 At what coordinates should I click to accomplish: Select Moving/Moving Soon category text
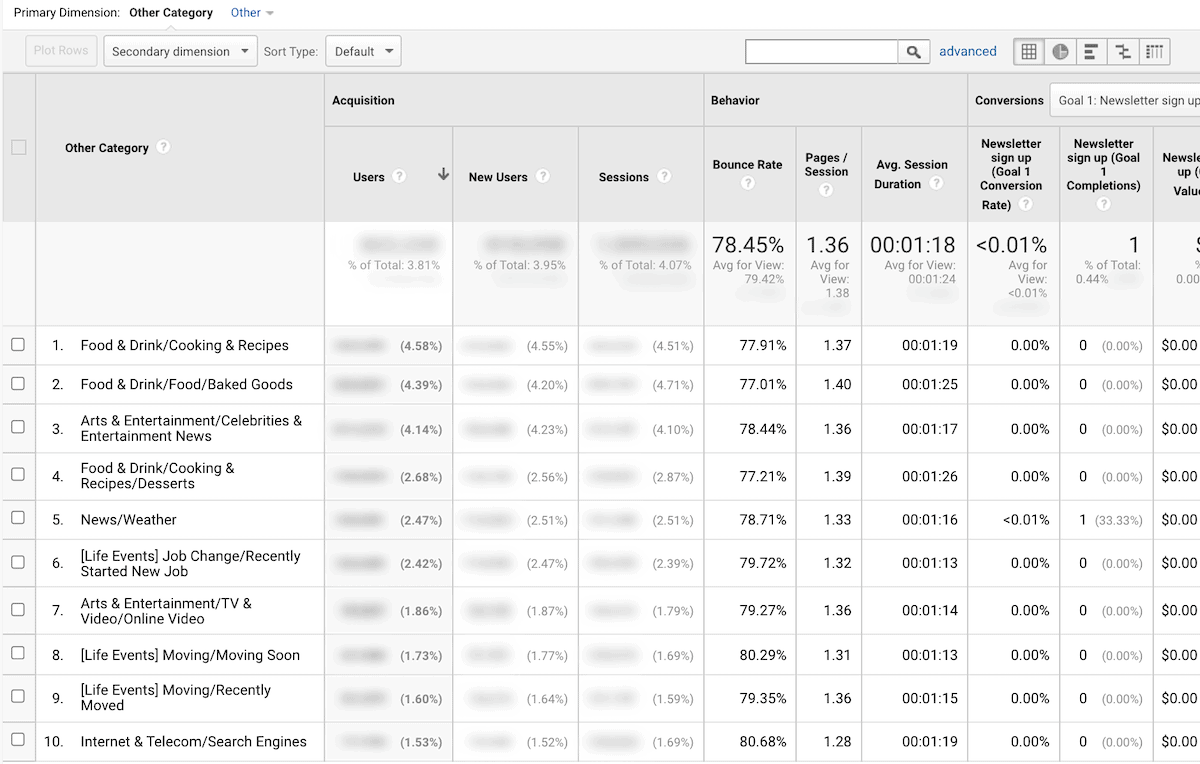point(190,655)
